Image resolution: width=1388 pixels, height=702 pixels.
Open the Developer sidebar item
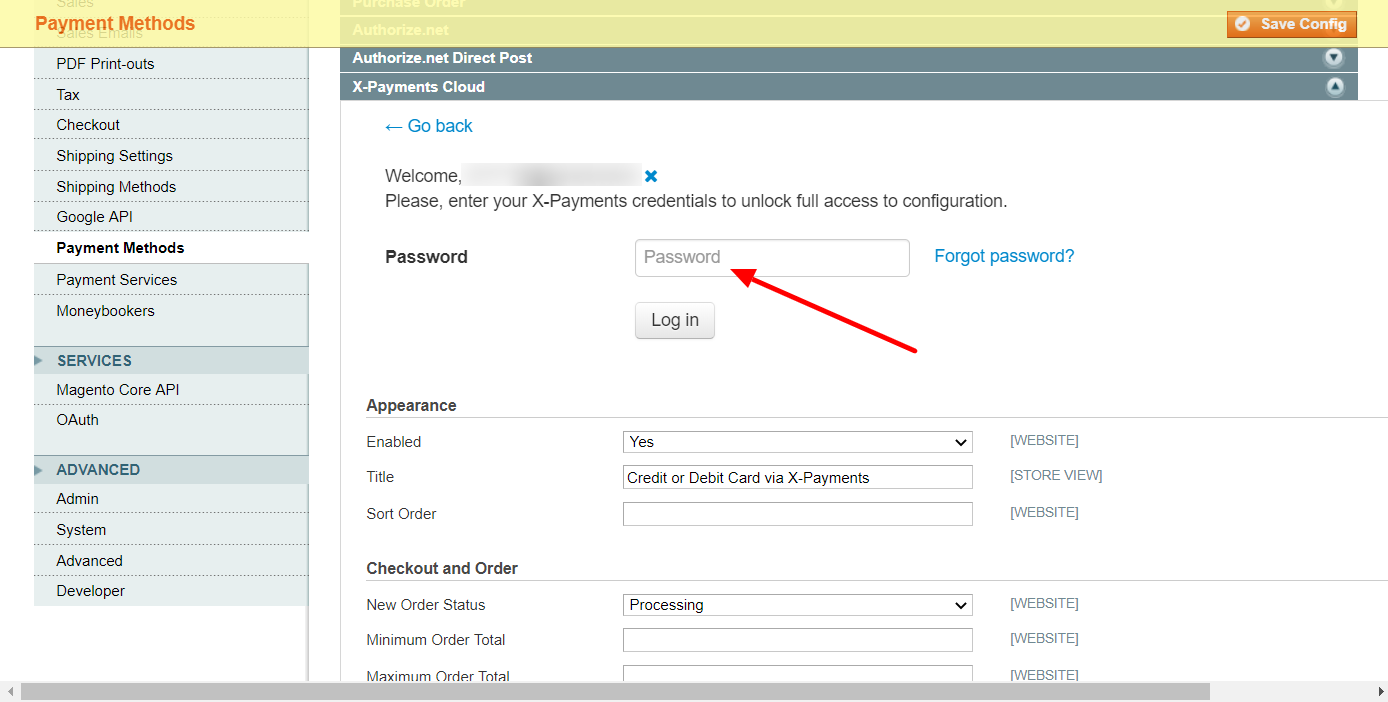(x=171, y=591)
